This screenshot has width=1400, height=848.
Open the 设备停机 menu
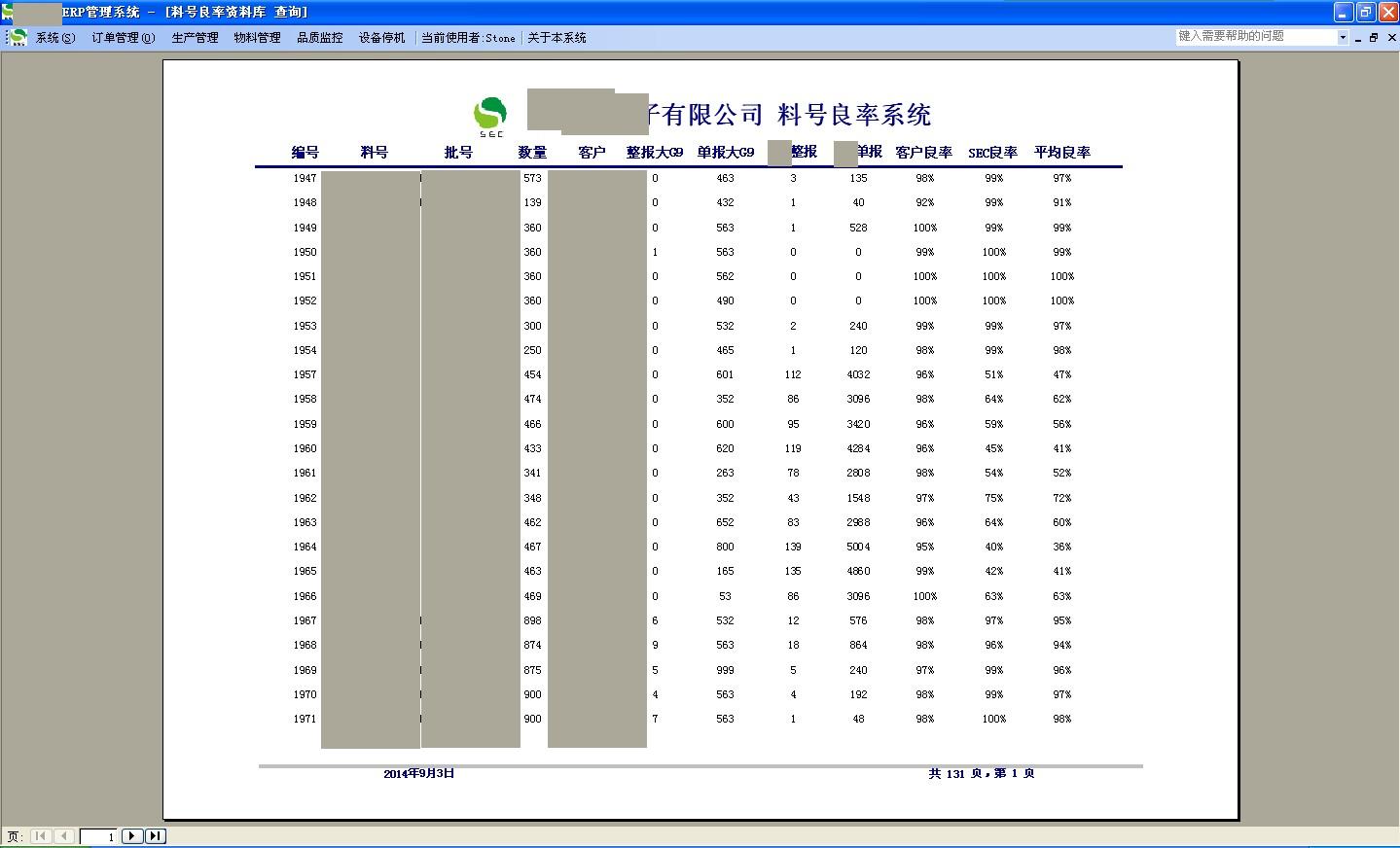coord(381,38)
